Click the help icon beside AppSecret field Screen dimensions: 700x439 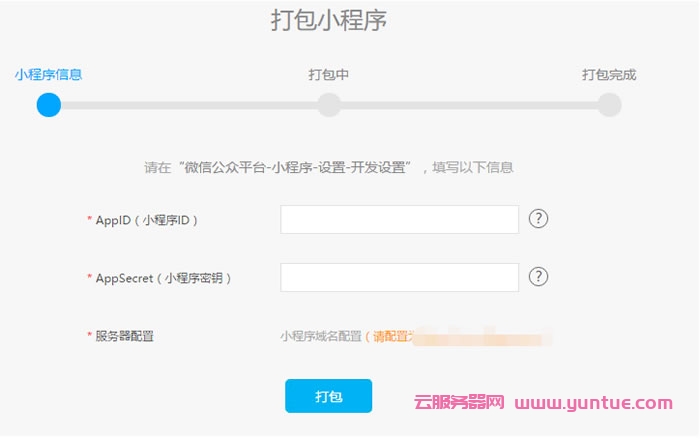pyautogui.click(x=539, y=277)
